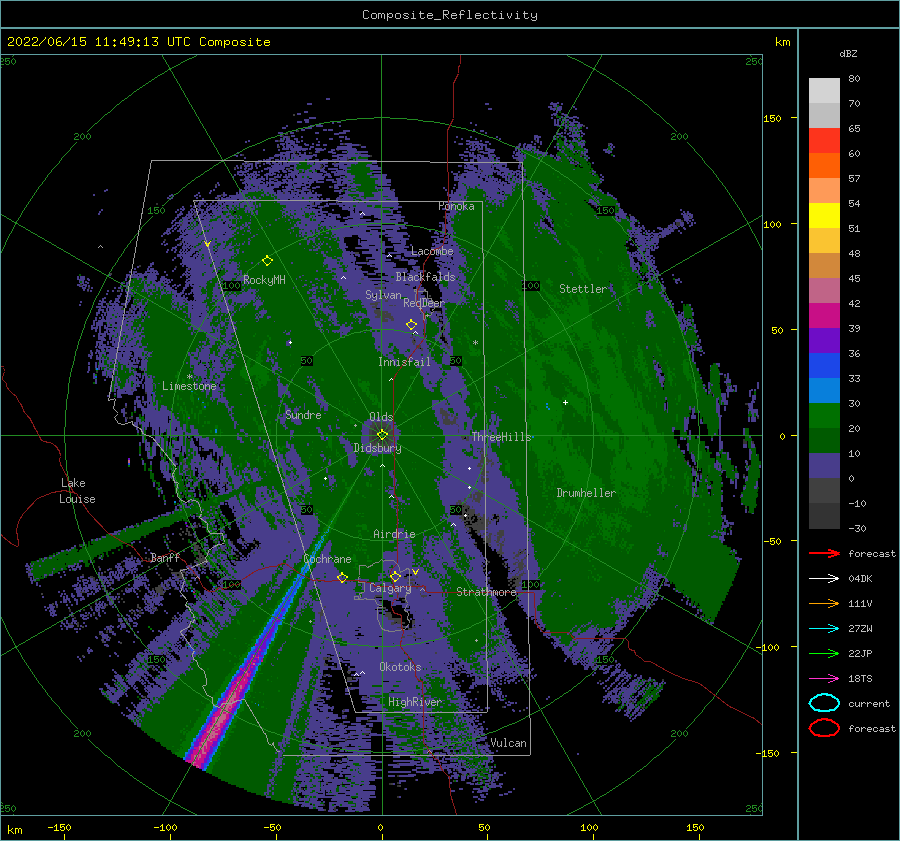Click the Sundre city label
This screenshot has width=900, height=841.
click(303, 414)
